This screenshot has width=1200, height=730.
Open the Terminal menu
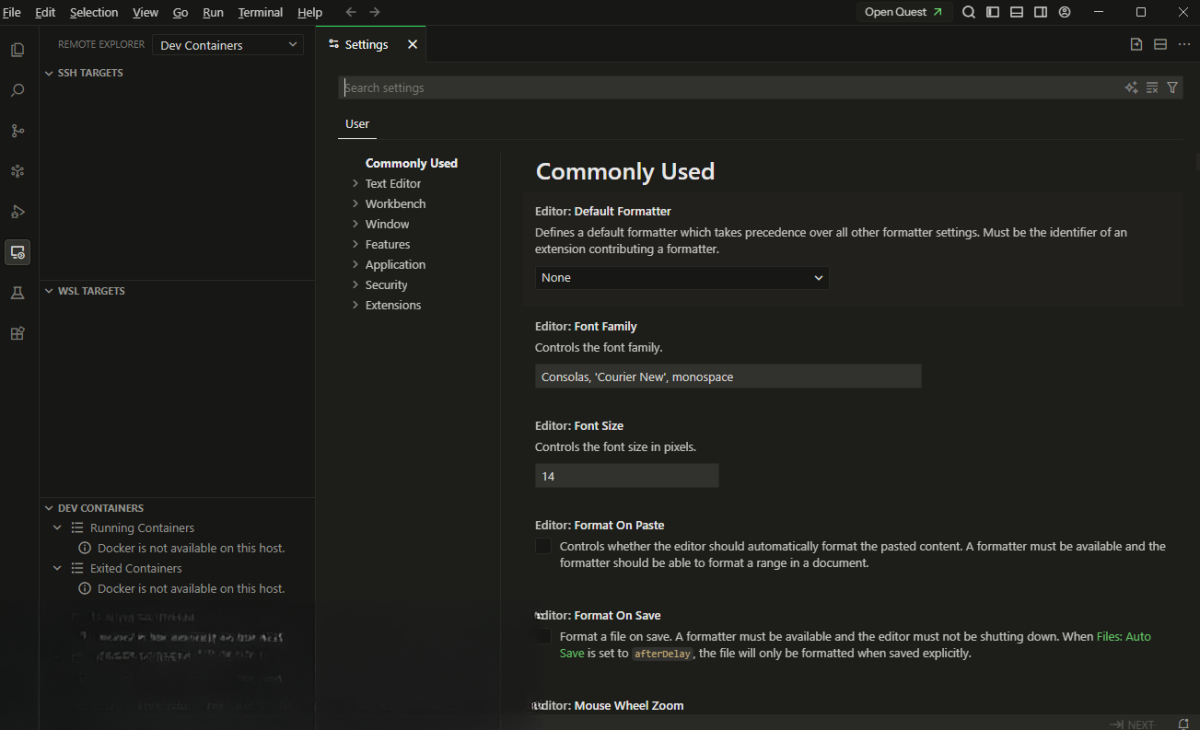point(260,12)
